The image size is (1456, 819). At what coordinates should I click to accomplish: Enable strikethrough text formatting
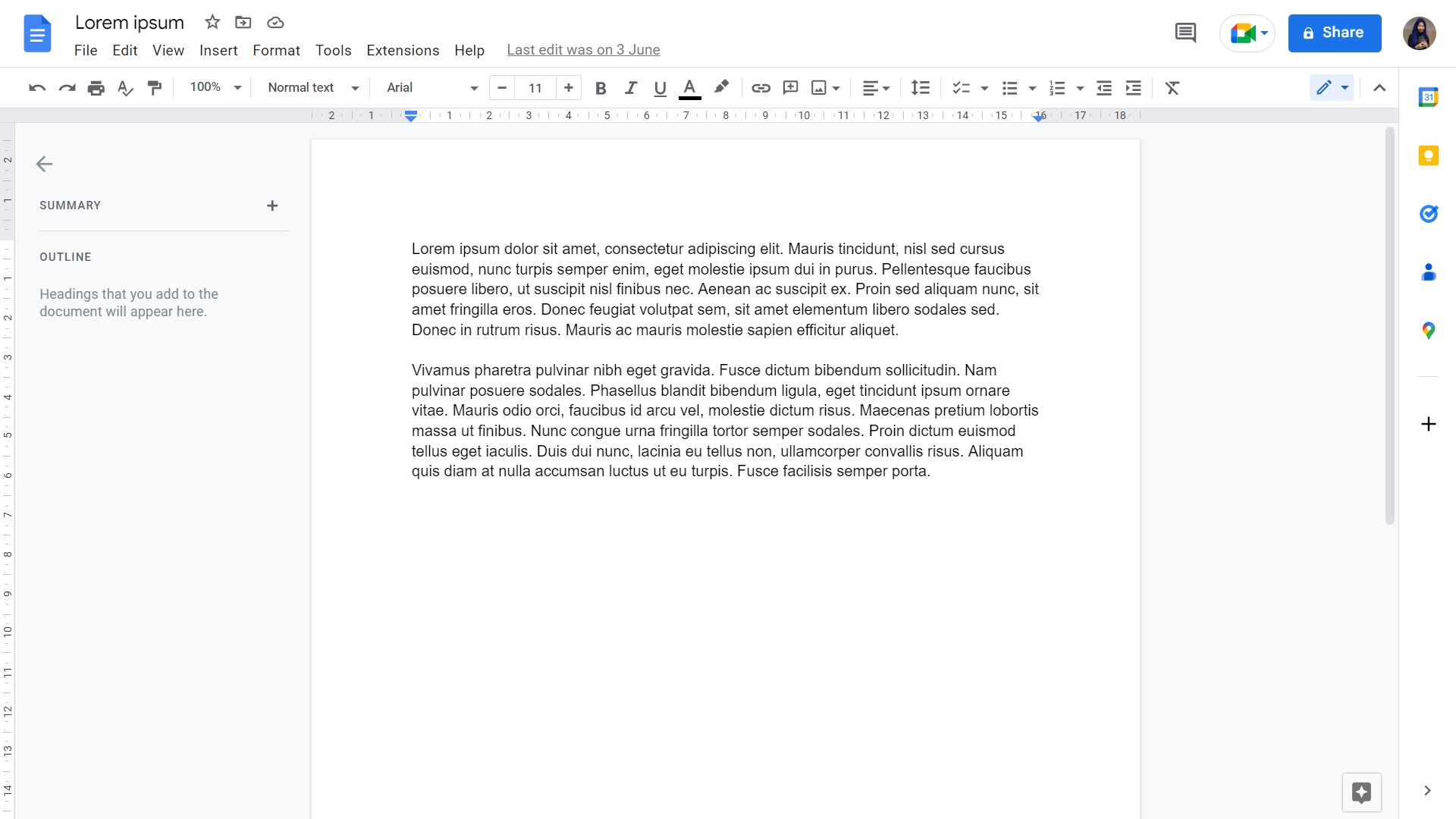tap(275, 49)
